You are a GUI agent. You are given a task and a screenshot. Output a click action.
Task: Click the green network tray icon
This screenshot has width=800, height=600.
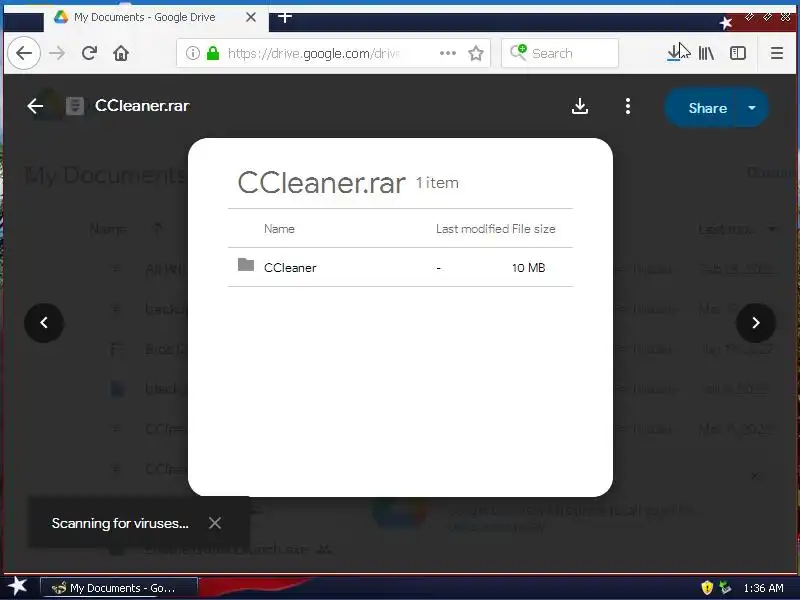(x=724, y=588)
